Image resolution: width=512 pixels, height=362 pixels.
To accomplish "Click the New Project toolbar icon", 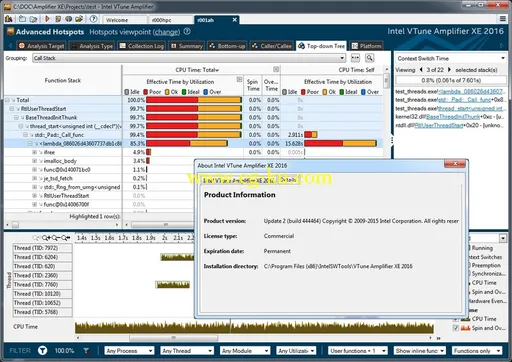I will pos(22,19).
